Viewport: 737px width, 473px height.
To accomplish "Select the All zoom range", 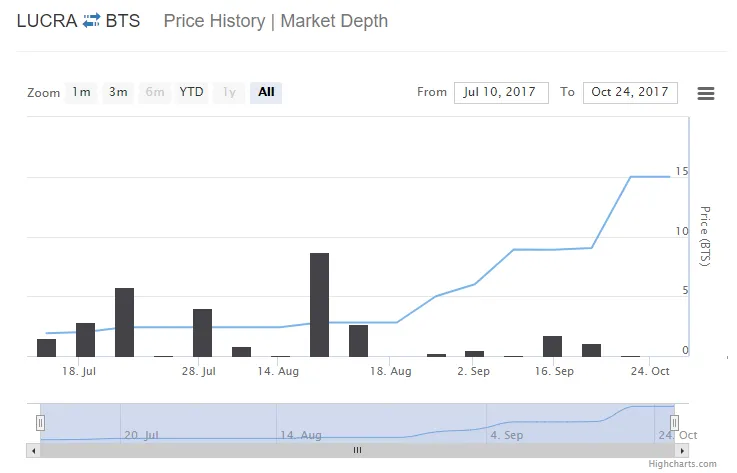I will coord(266,92).
